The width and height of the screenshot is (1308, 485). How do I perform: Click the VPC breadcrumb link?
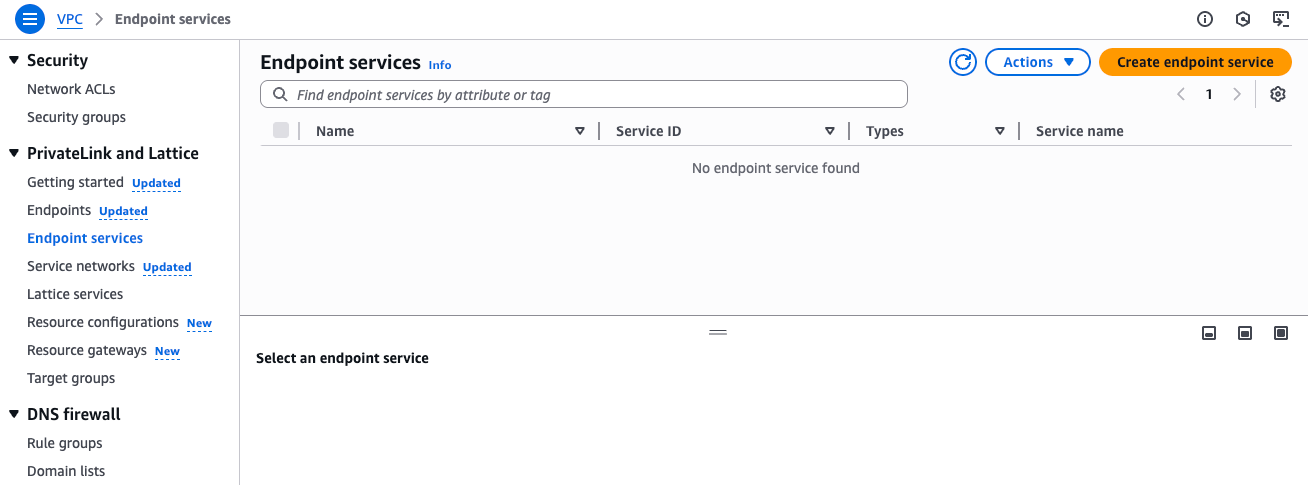[70, 19]
